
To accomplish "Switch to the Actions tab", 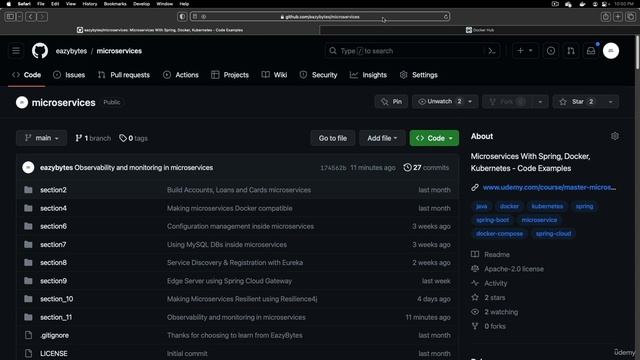I will point(181,75).
